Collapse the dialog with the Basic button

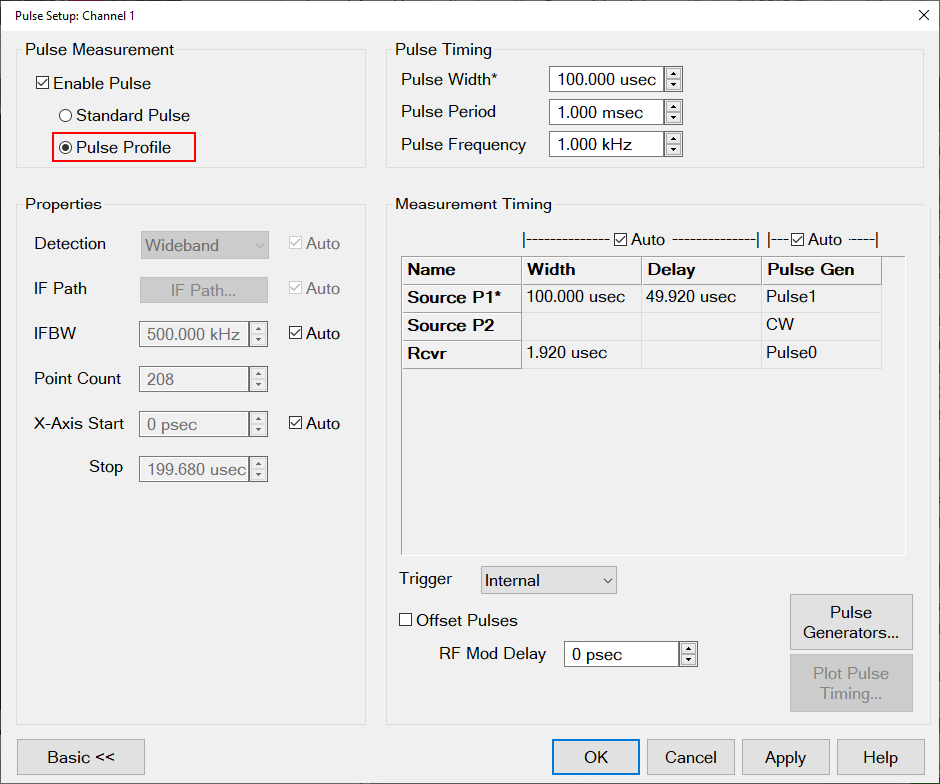81,757
